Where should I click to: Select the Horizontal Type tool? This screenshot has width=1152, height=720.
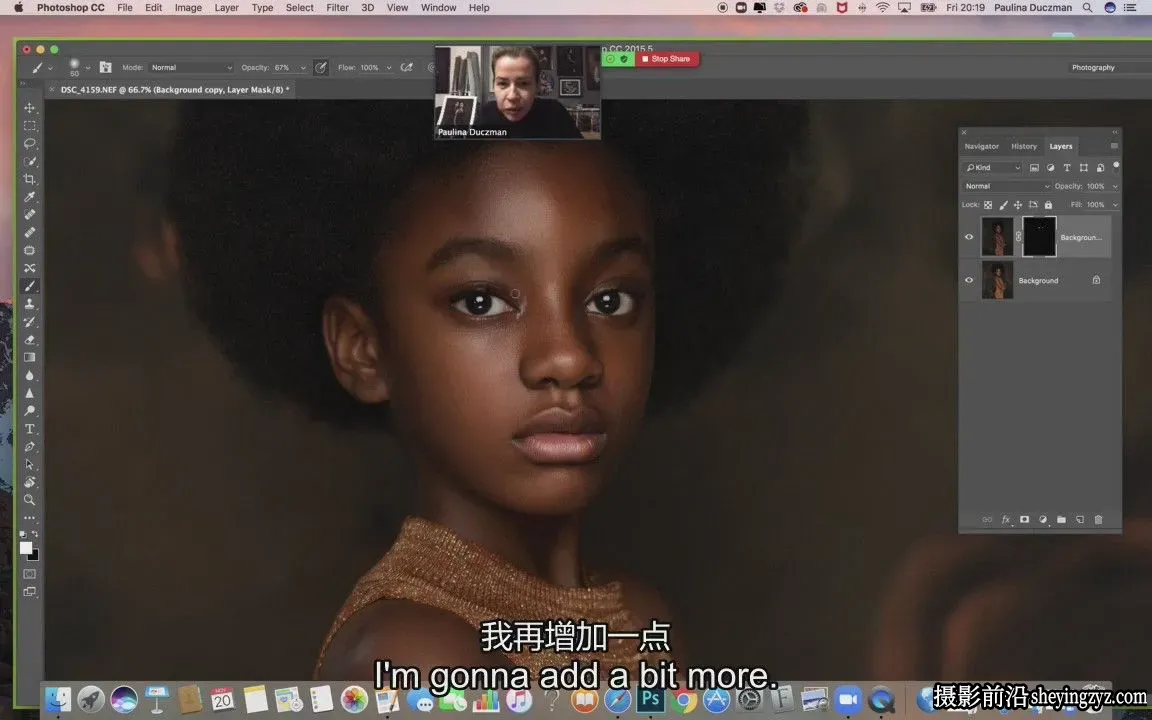pos(29,428)
